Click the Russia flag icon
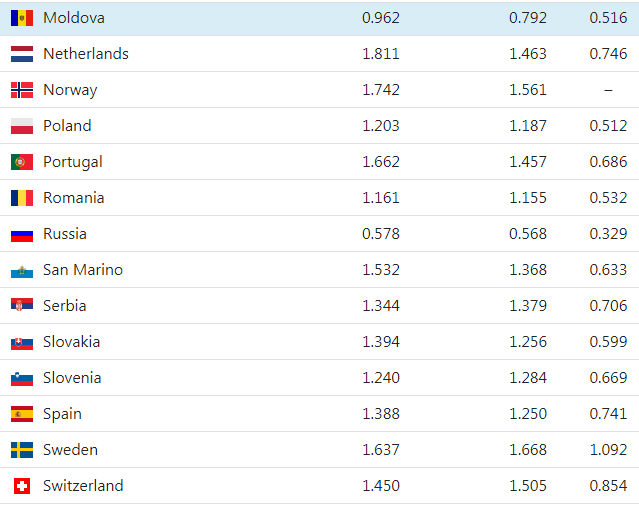Viewport: 639px width, 506px height. click(22, 234)
